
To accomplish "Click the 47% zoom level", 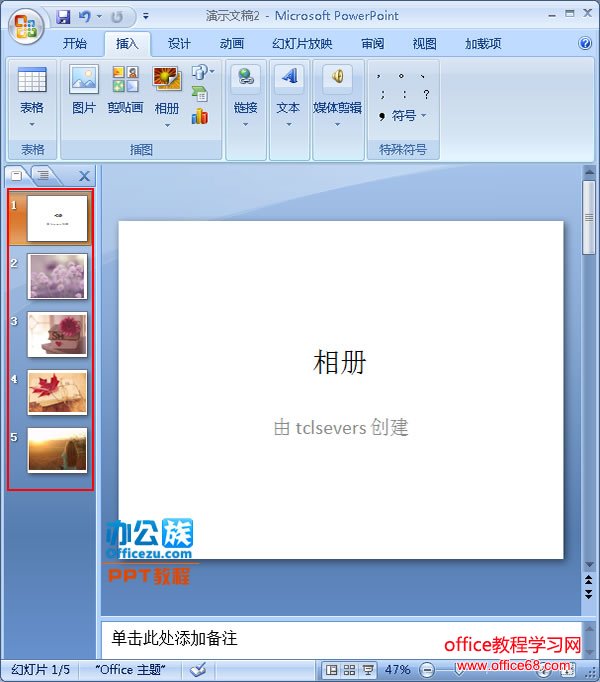I will (397, 670).
